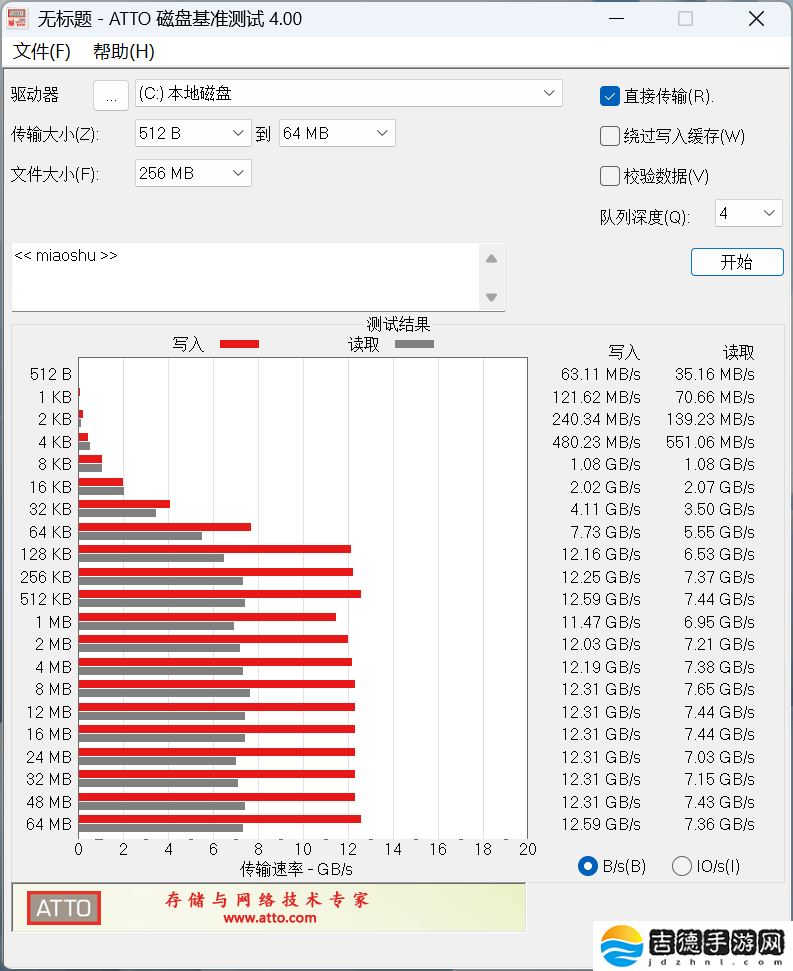The image size is (793, 971).
Task: Click the red 写入 legend swatch
Action: (x=240, y=344)
